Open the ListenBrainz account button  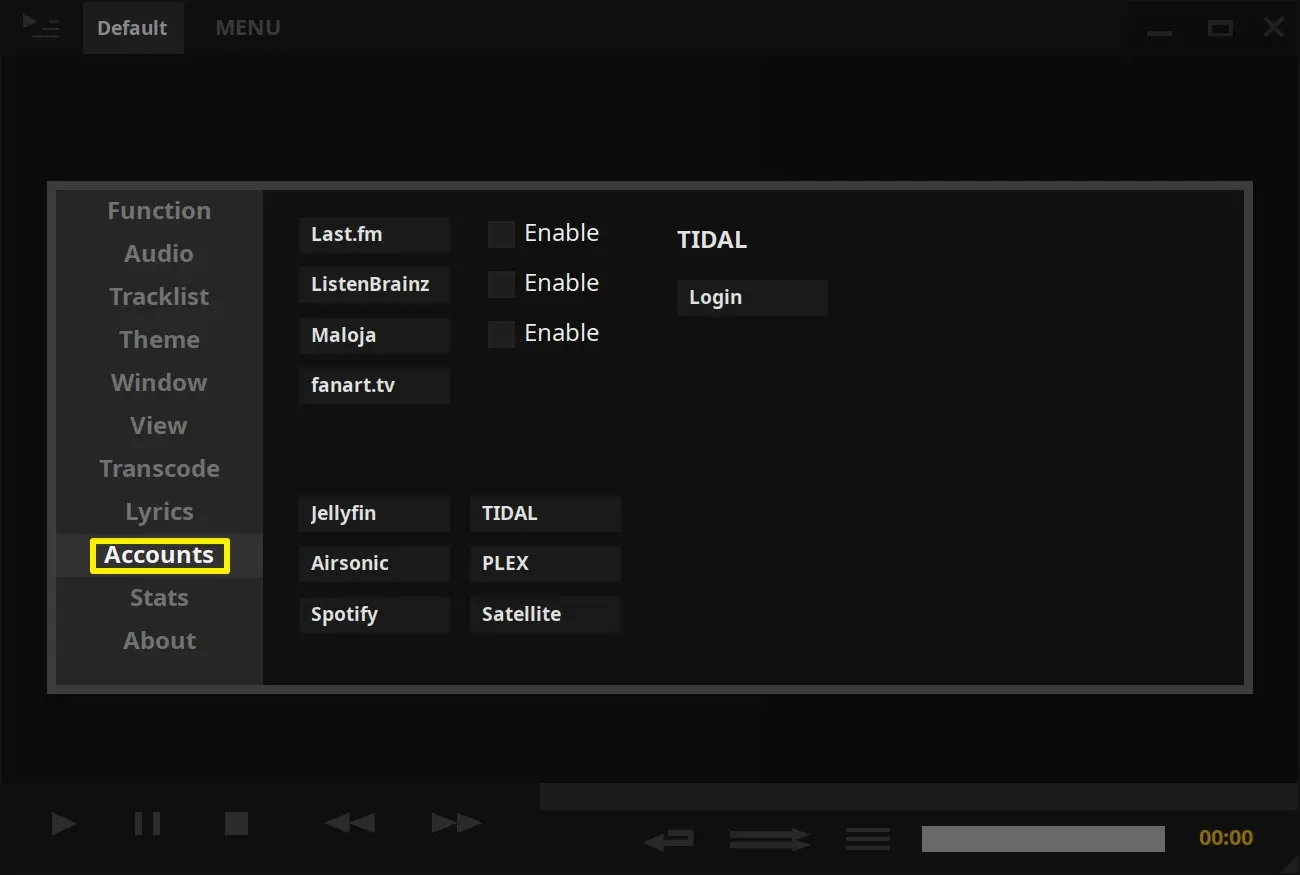coord(374,285)
